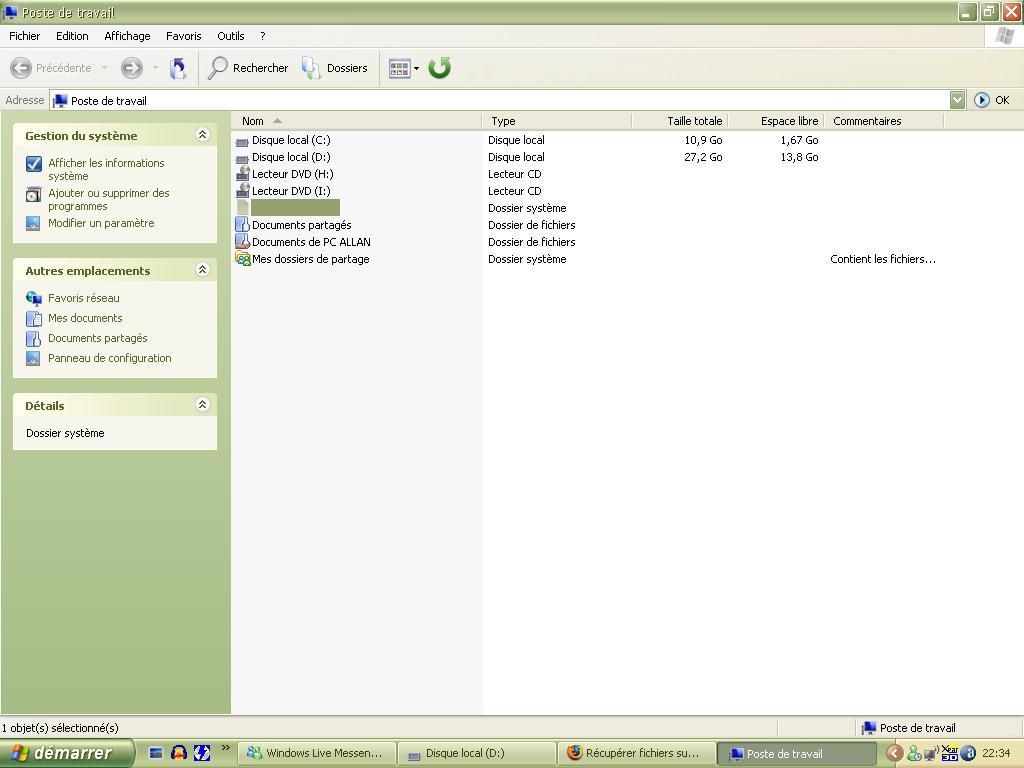Click the démarrer Start button
This screenshot has height=768, width=1024.
point(67,753)
